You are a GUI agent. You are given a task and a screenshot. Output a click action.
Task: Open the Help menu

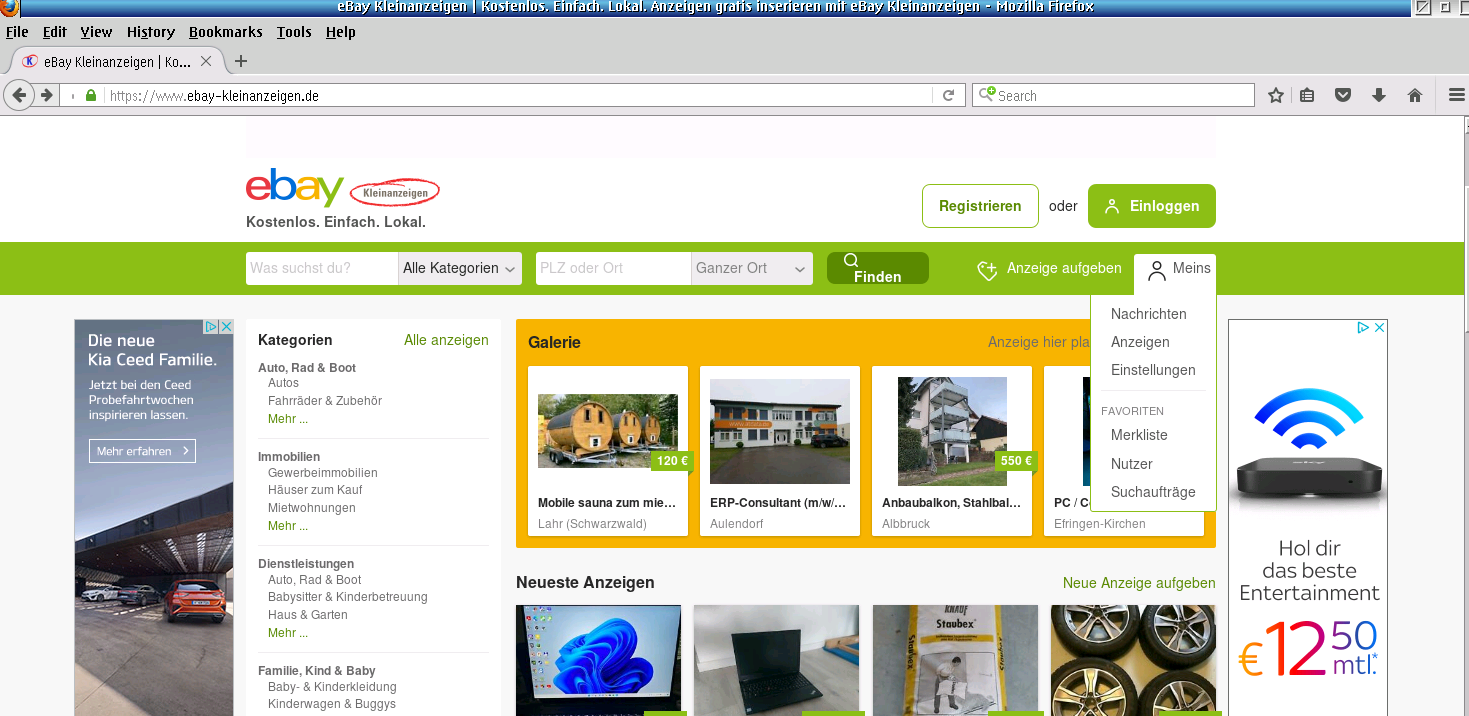340,32
